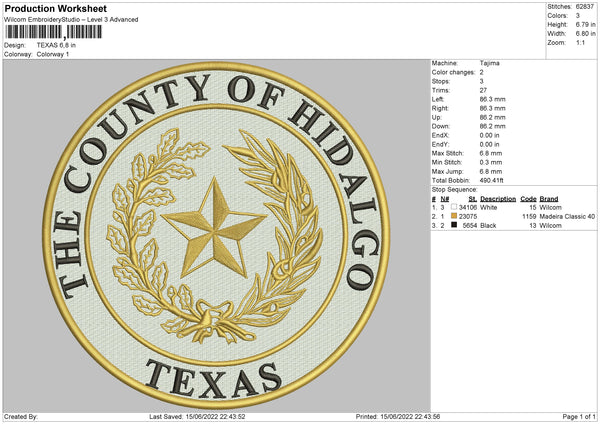The image size is (600, 424).
Task: Click the Colors count value 3
Action: coord(578,16)
